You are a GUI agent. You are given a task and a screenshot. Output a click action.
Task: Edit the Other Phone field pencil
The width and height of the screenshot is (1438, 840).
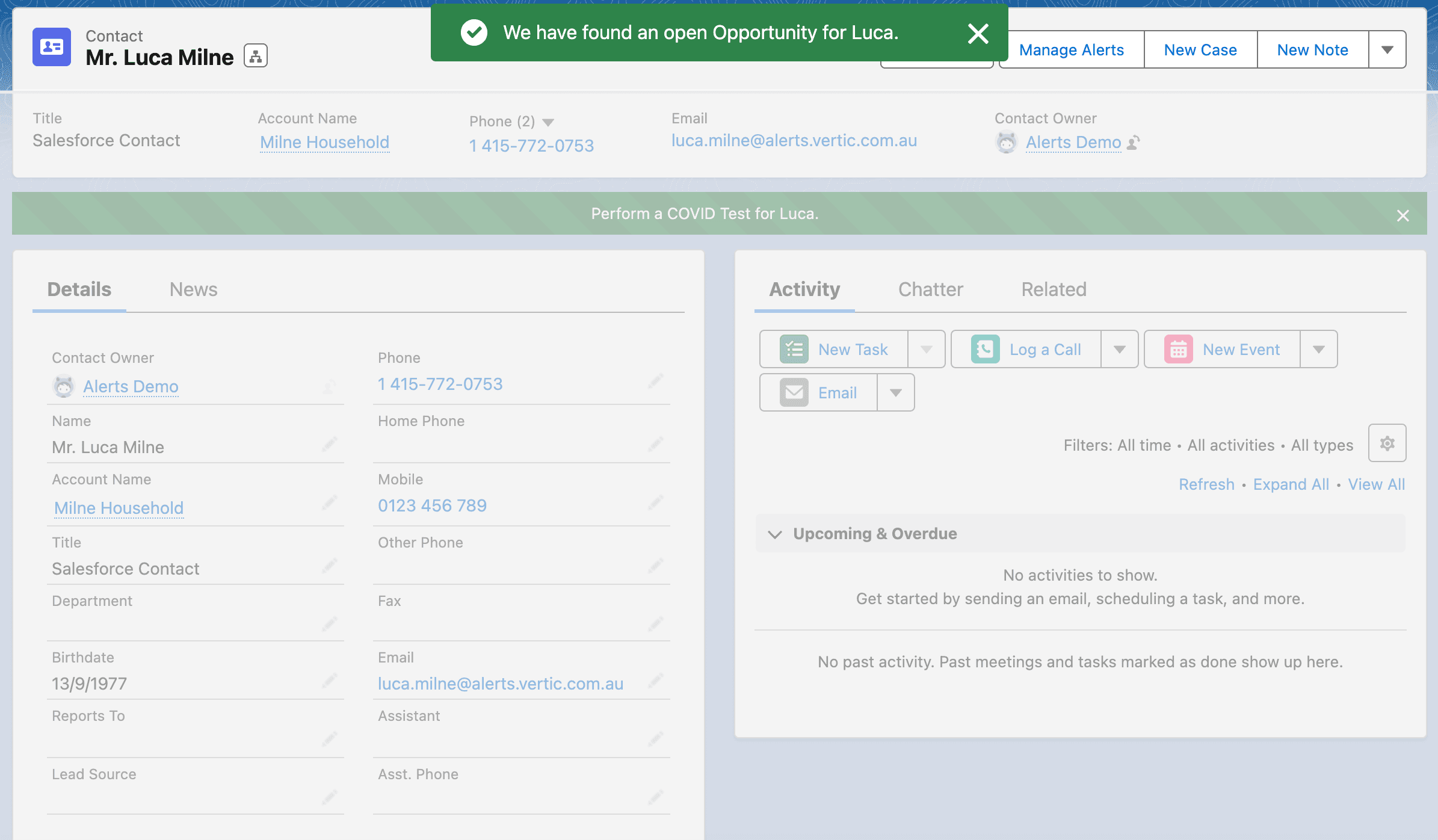(656, 566)
